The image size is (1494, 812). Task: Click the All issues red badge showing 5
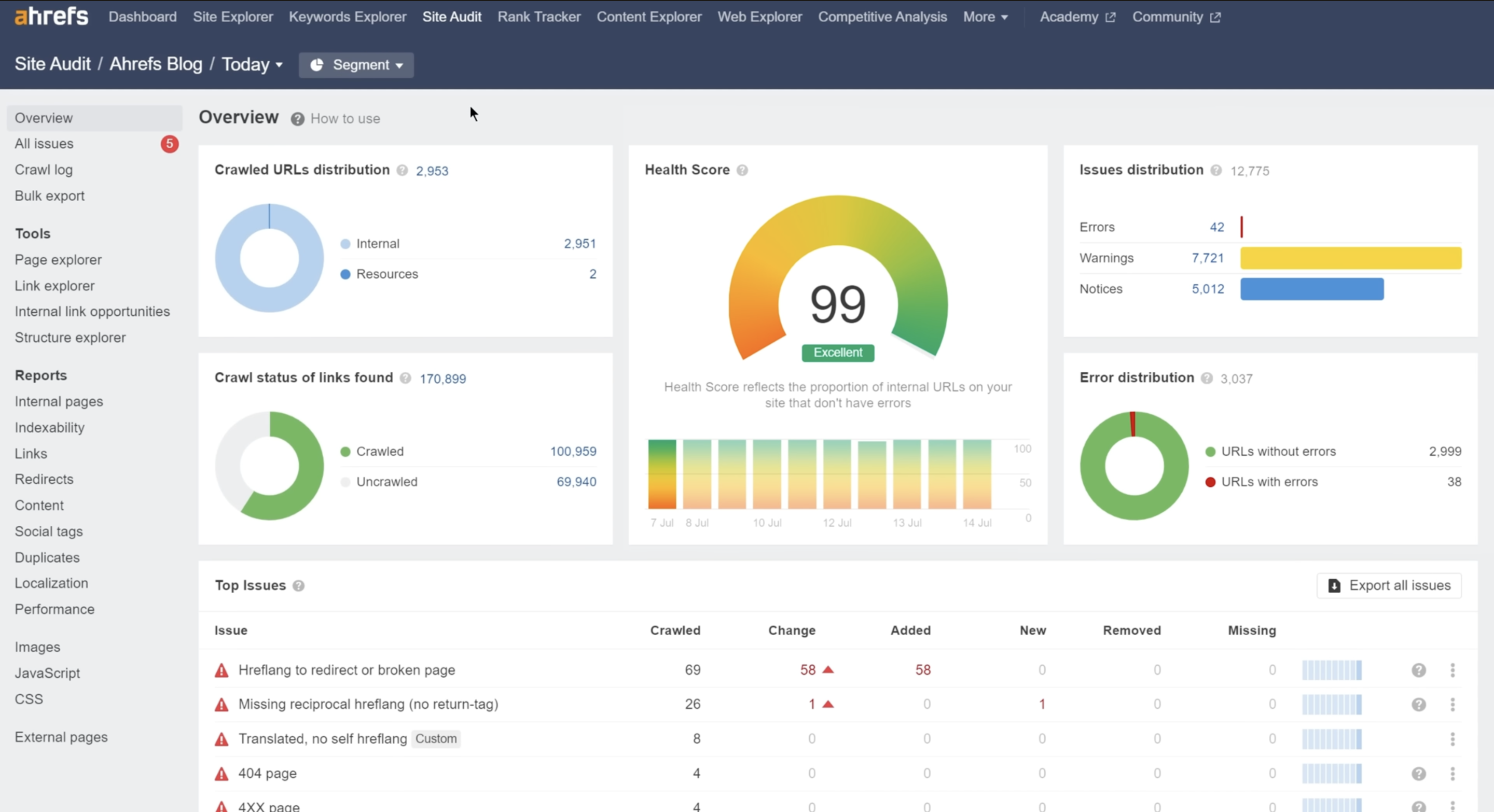[x=169, y=144]
